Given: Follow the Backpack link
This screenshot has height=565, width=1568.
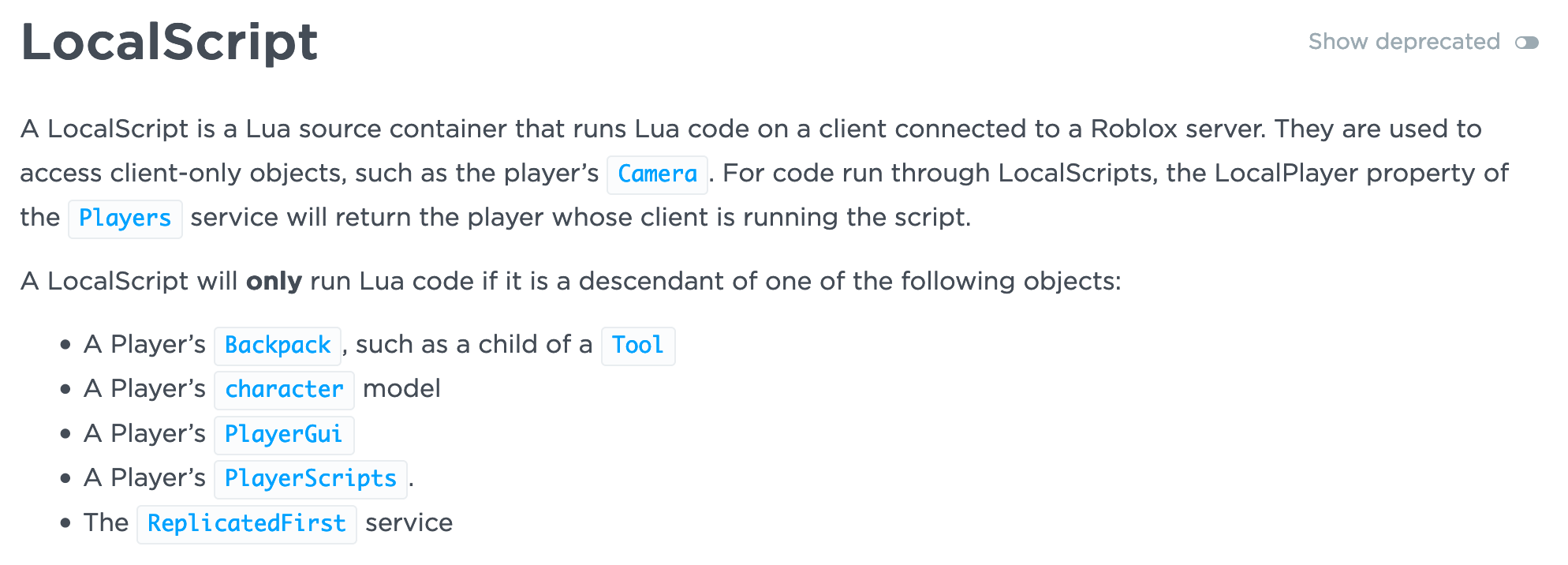Looking at the screenshot, I should point(278,346).
